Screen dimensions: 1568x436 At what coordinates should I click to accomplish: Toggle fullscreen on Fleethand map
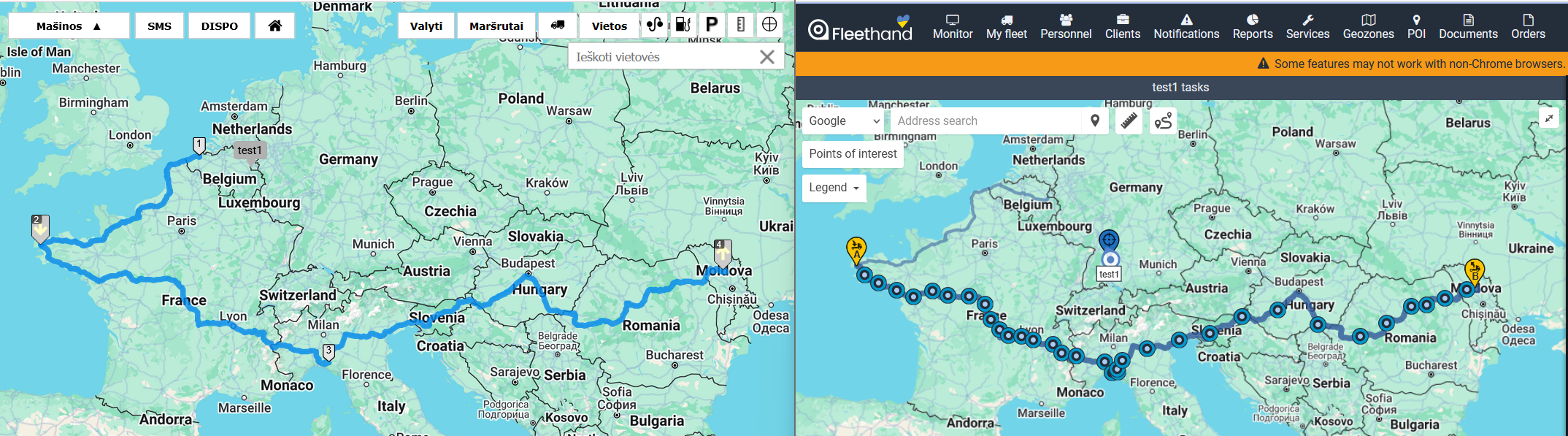click(1548, 118)
